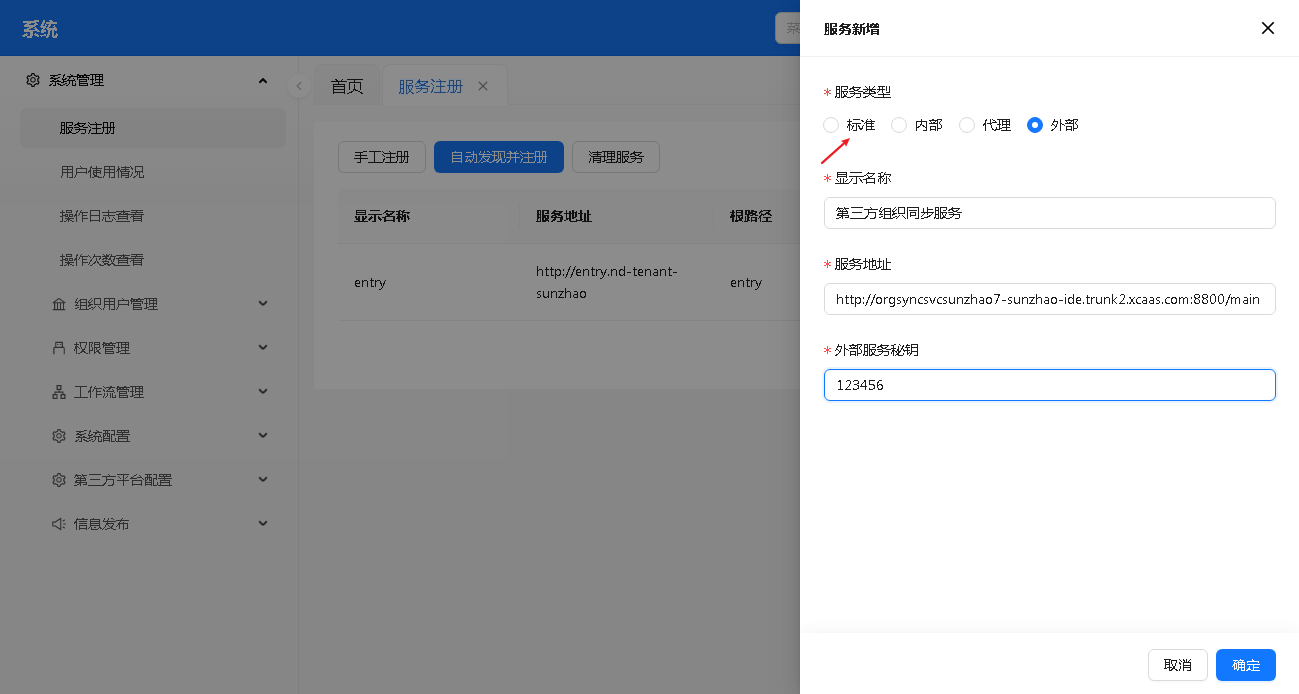1299x694 pixels.
Task: Expand the 工作流管理 menu chevron
Action: [263, 391]
